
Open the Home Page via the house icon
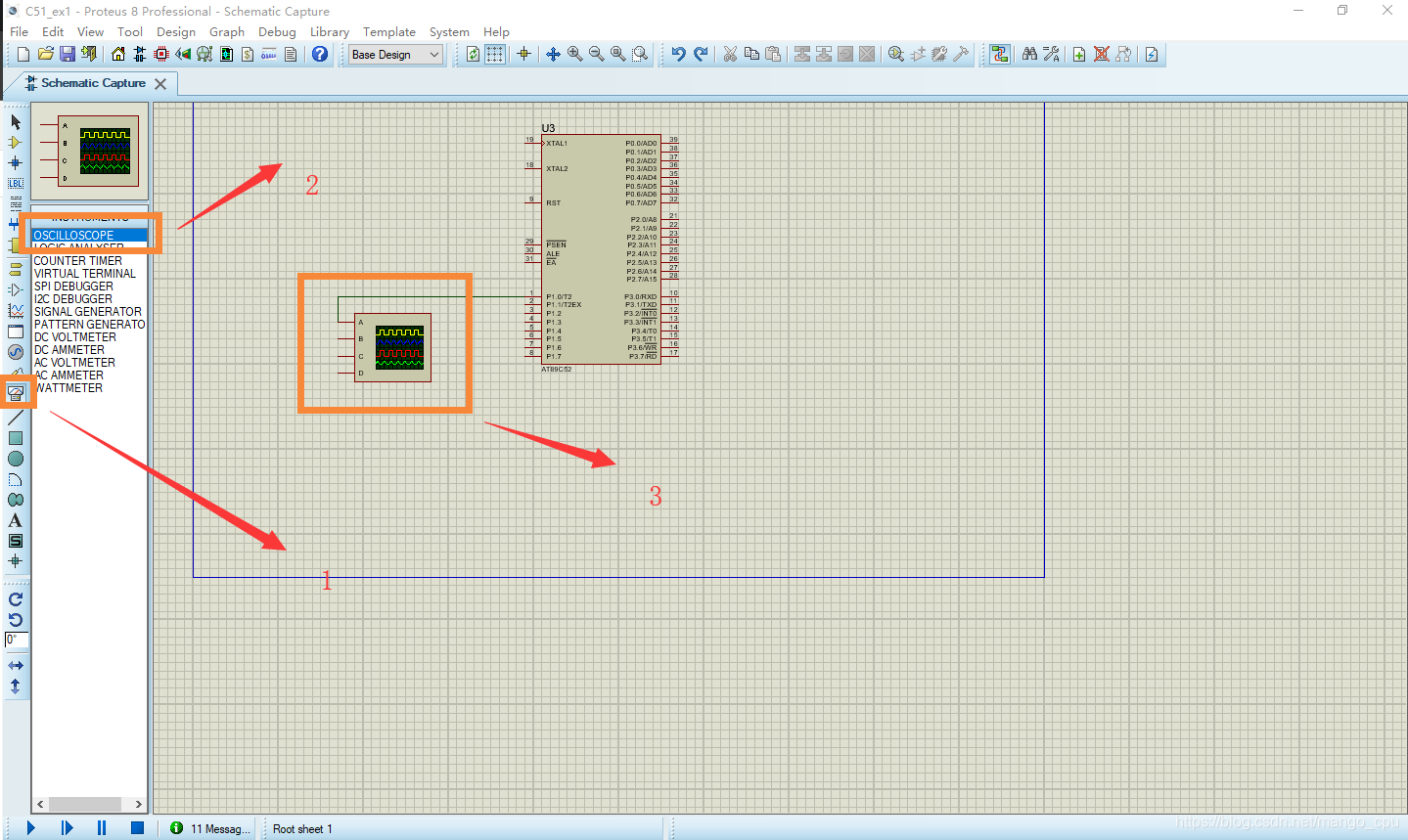(x=118, y=54)
